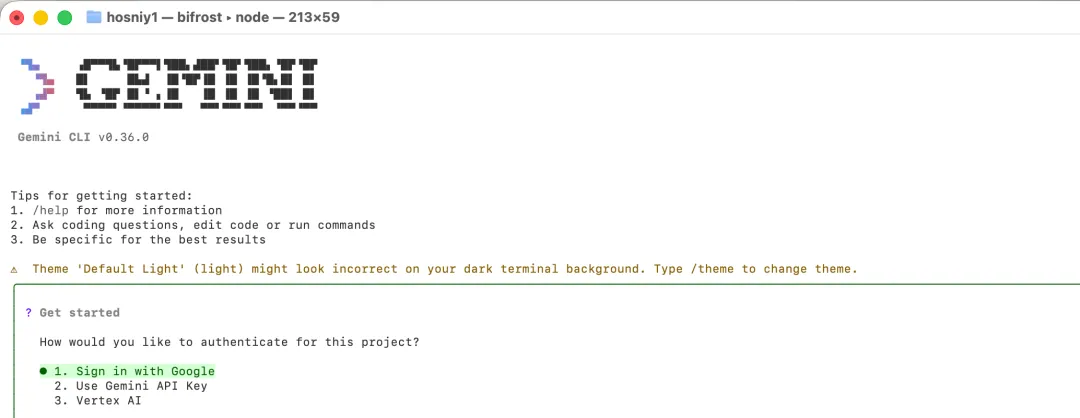
Task: Pick the Vertex AI authentication option
Action: click(x=97, y=400)
